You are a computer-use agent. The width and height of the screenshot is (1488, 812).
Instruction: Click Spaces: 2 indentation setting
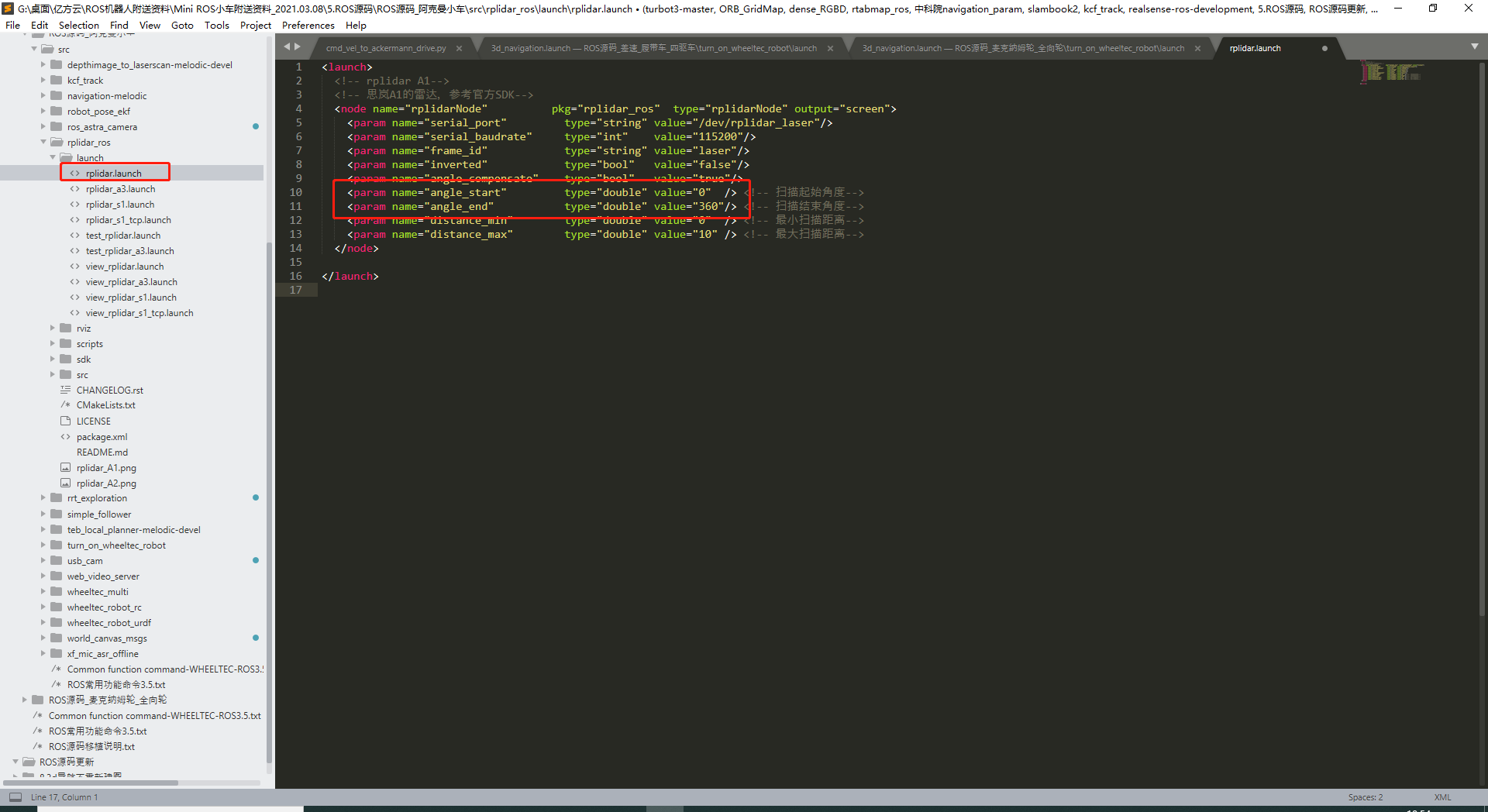tap(1365, 797)
